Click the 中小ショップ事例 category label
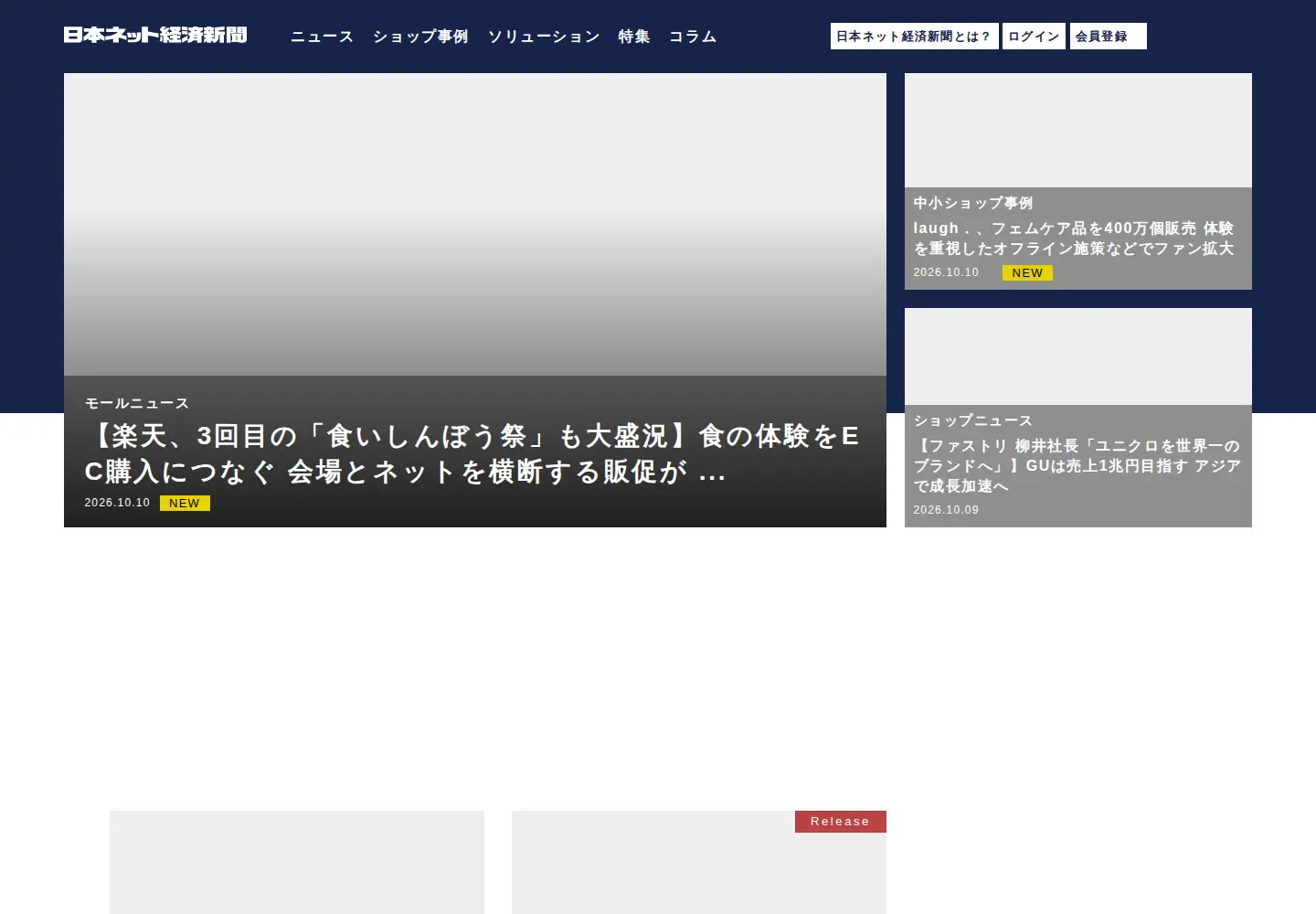 973,203
